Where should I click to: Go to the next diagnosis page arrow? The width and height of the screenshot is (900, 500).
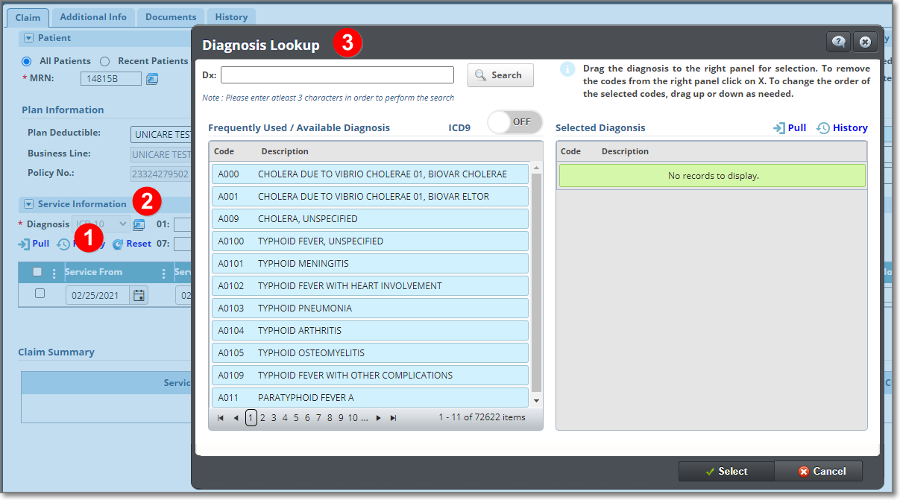click(x=378, y=418)
